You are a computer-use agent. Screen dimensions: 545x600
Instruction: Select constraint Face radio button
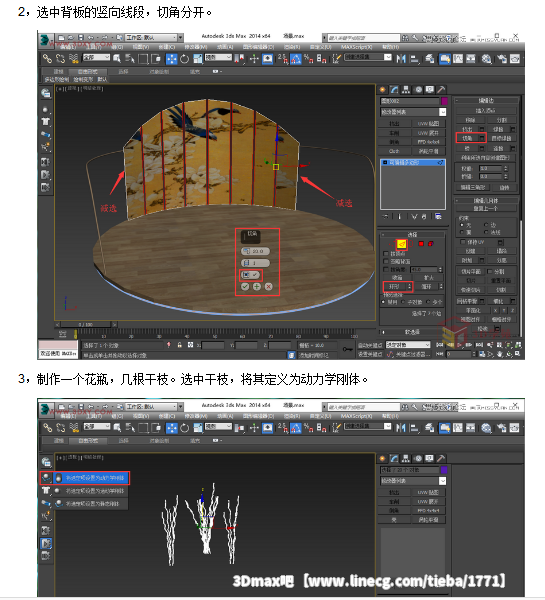(462, 232)
